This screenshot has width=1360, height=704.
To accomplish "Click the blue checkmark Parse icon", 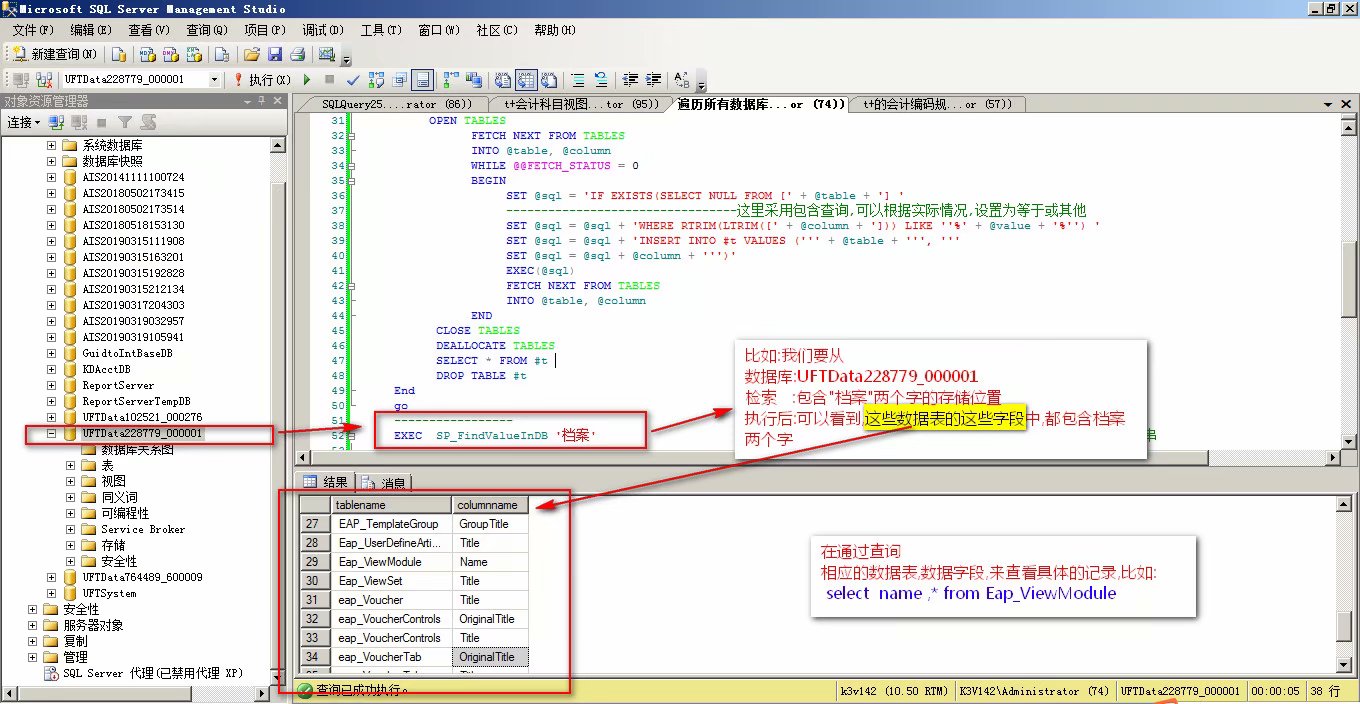I will point(353,79).
